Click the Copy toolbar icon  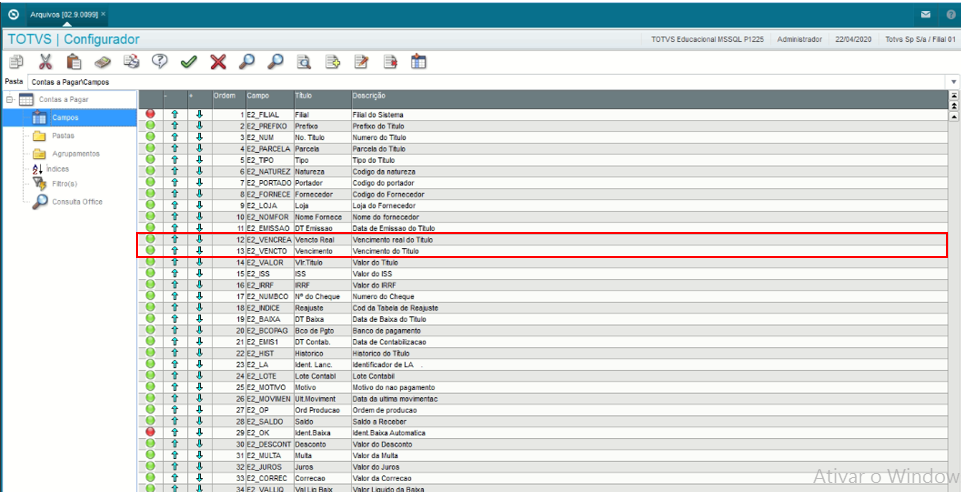[x=16, y=62]
